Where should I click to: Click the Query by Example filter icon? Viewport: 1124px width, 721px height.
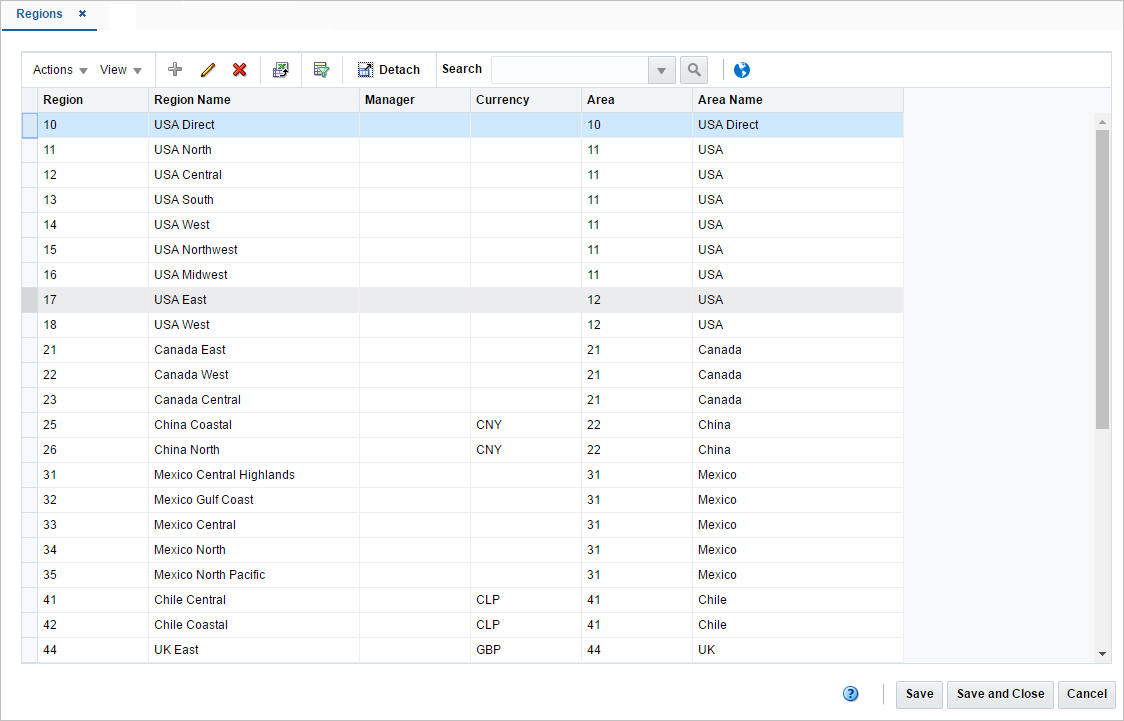click(322, 70)
